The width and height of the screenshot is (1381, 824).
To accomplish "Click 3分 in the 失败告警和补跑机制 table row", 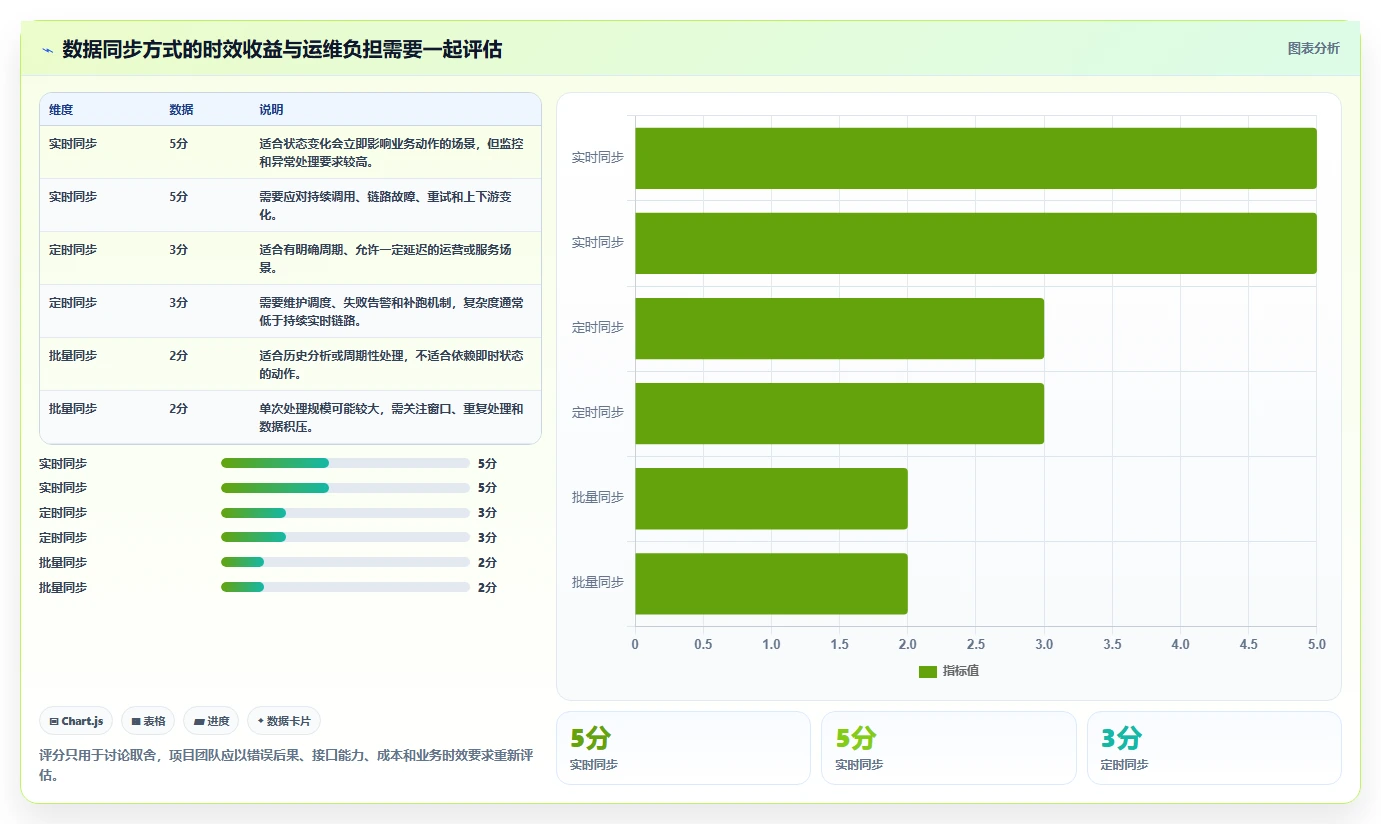I will tap(178, 303).
